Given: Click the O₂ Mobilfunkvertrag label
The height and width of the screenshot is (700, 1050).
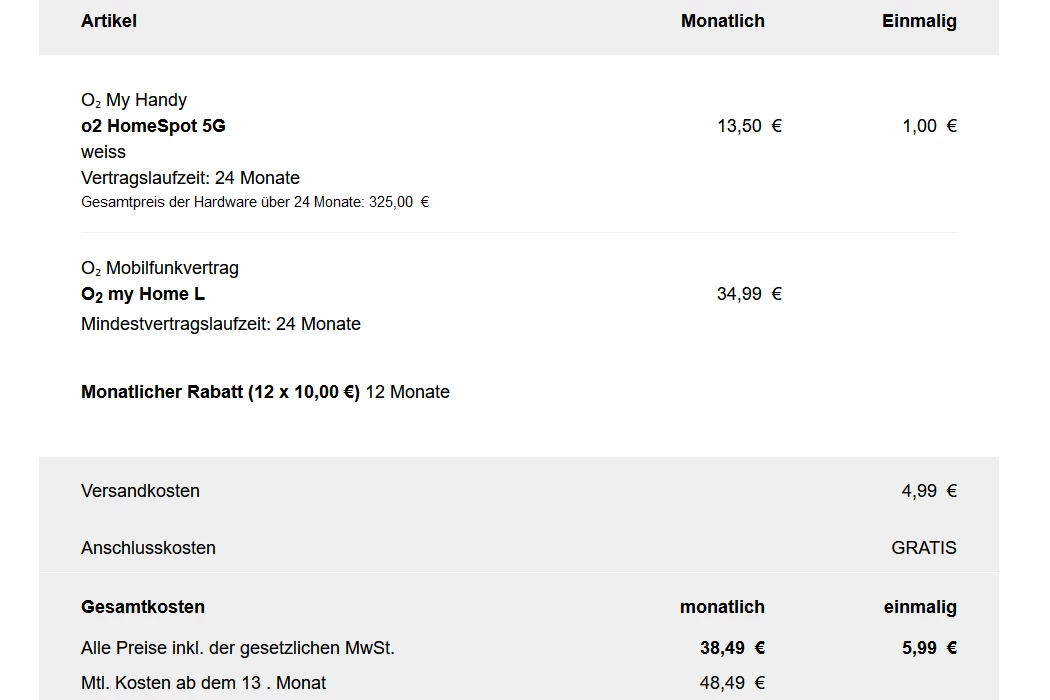Looking at the screenshot, I should [x=160, y=268].
